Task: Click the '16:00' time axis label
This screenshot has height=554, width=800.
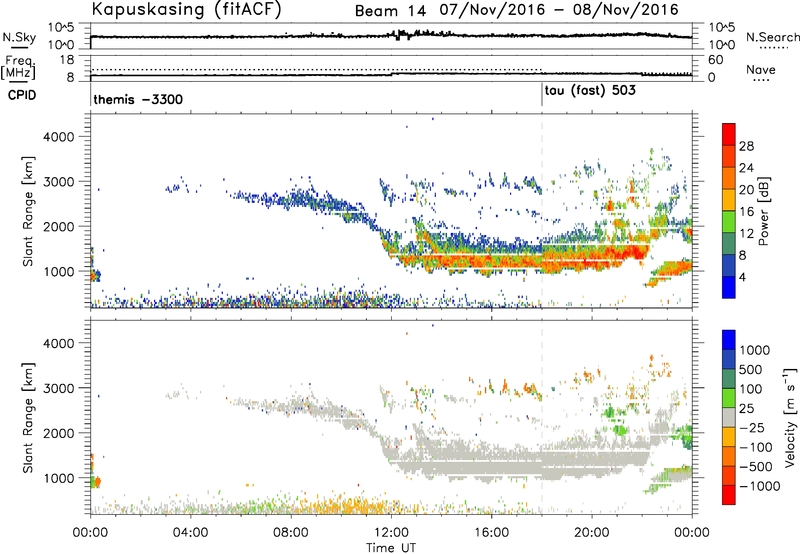Action: [491, 533]
